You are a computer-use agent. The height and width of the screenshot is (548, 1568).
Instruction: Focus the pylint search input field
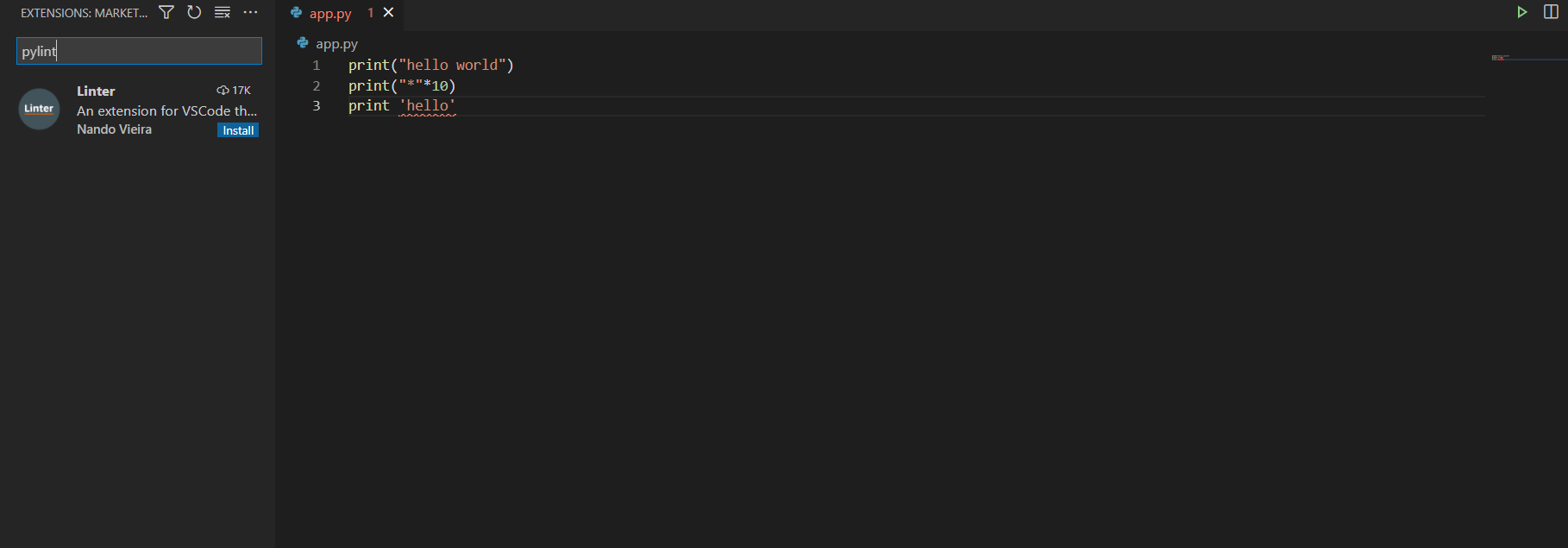point(139,51)
